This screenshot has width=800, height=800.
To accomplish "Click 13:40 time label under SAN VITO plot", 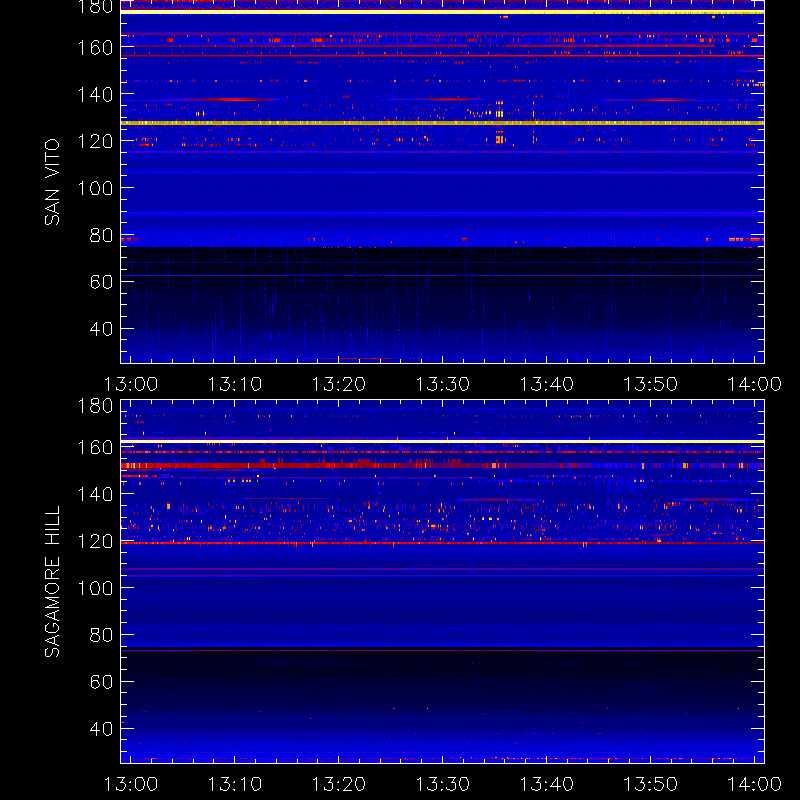I will tap(546, 384).
